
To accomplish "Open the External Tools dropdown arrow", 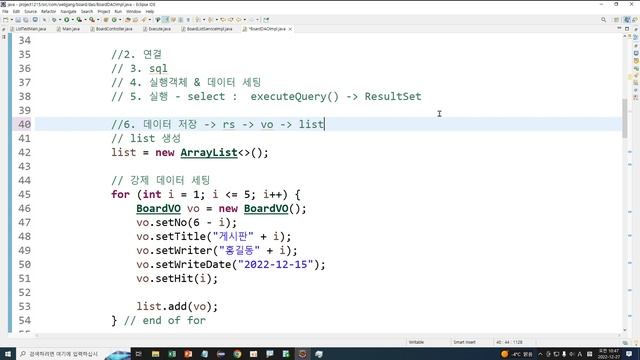I will coord(98,20).
